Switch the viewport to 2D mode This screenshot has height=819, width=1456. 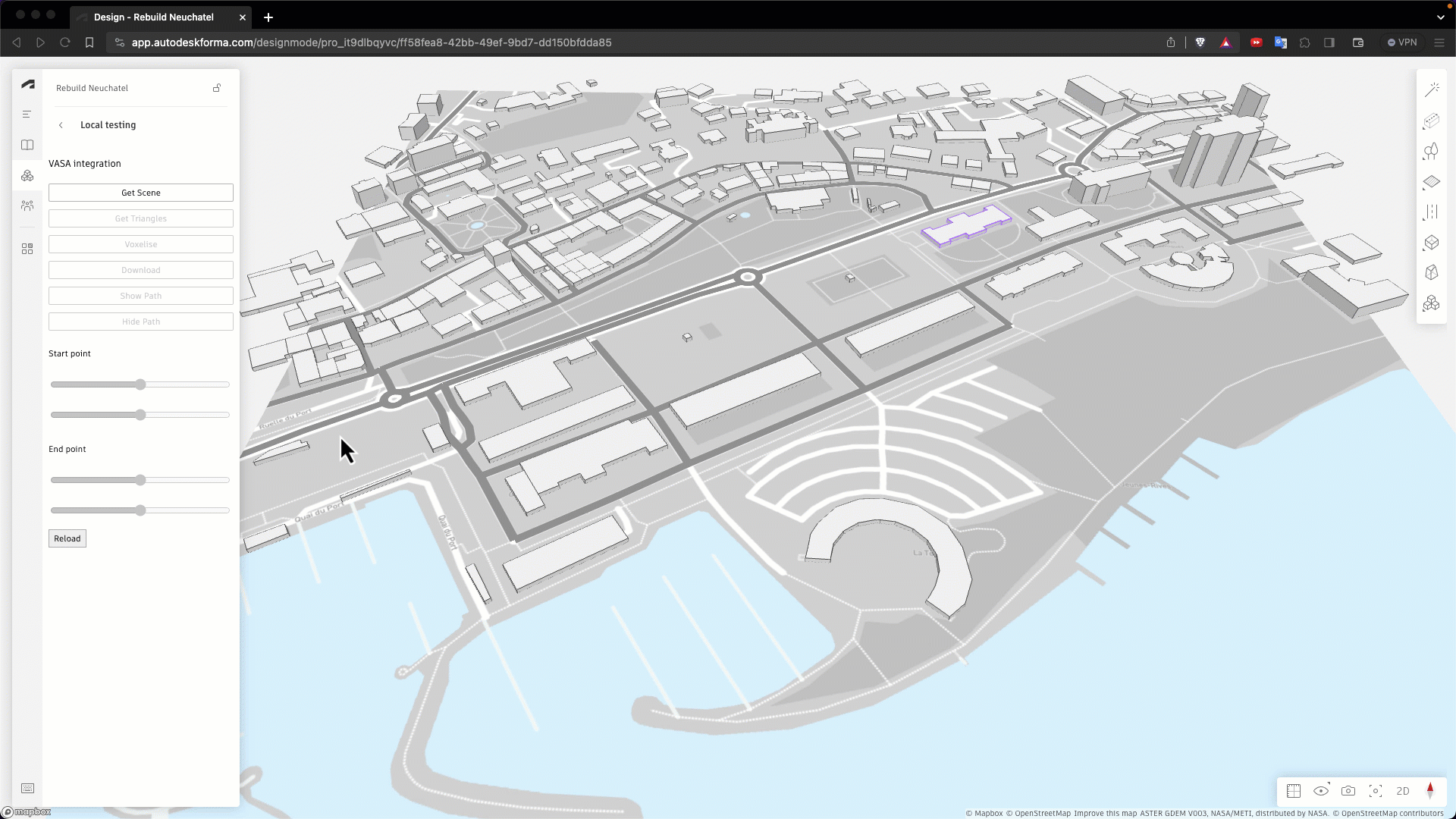coord(1403,791)
